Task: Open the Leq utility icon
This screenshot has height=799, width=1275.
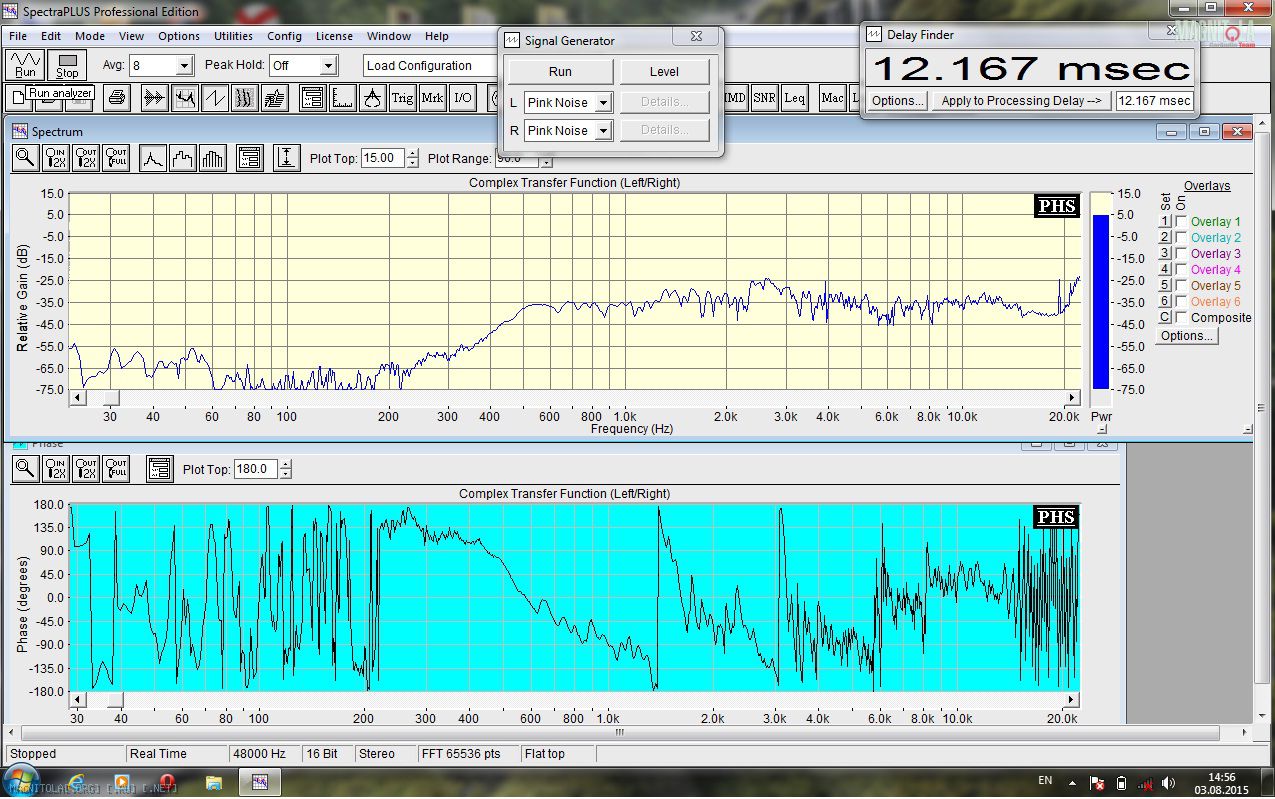Action: tap(794, 98)
